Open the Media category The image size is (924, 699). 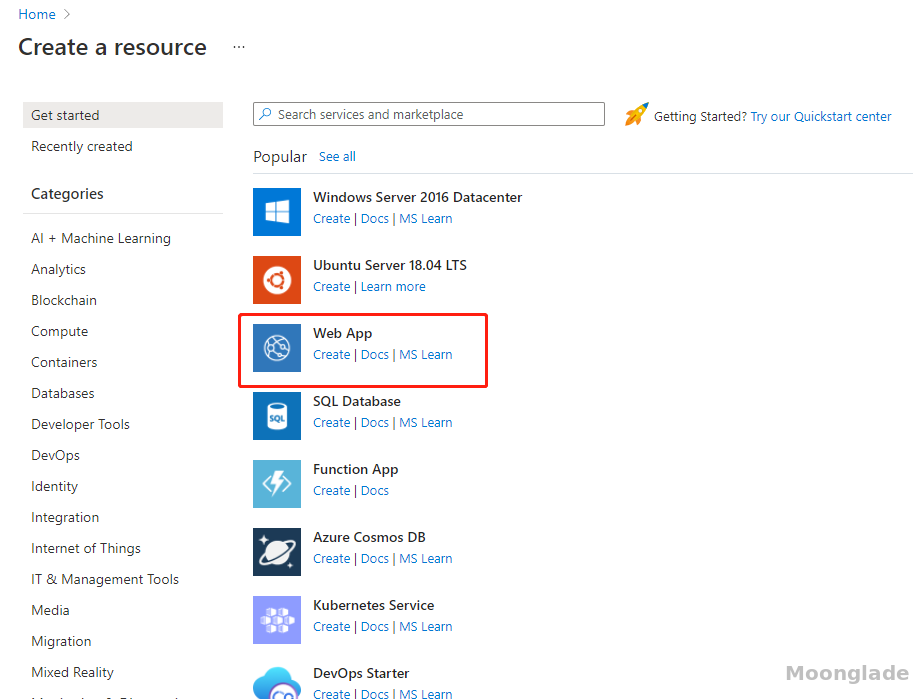(50, 611)
